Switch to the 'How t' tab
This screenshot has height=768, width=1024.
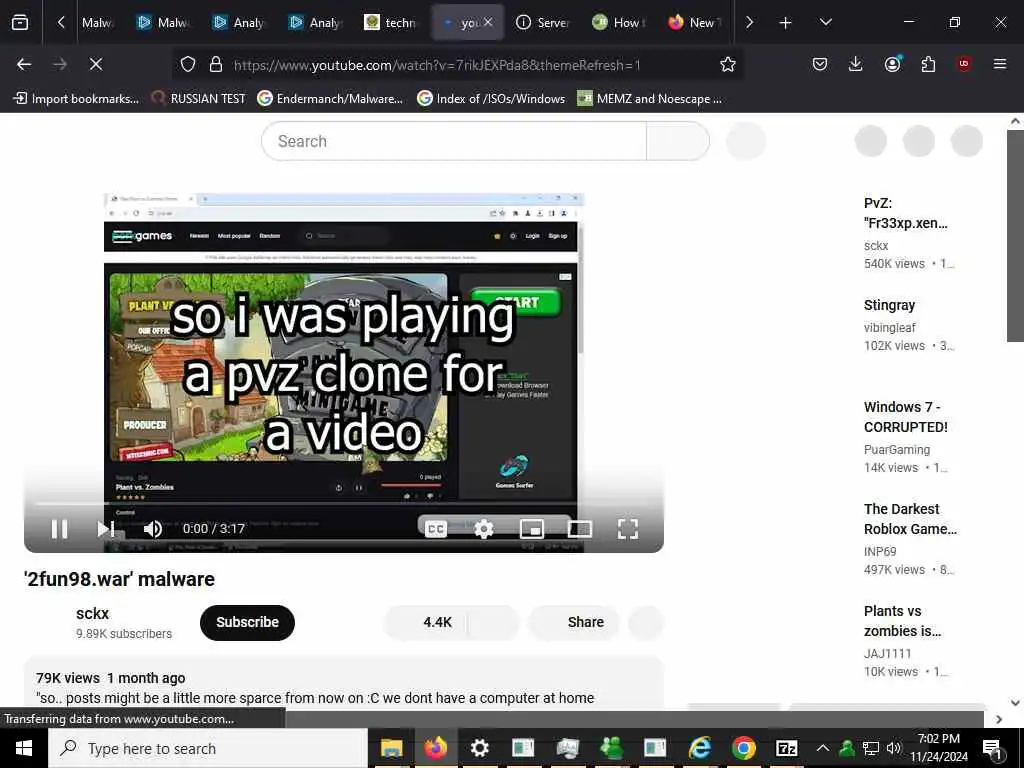pyautogui.click(x=618, y=23)
